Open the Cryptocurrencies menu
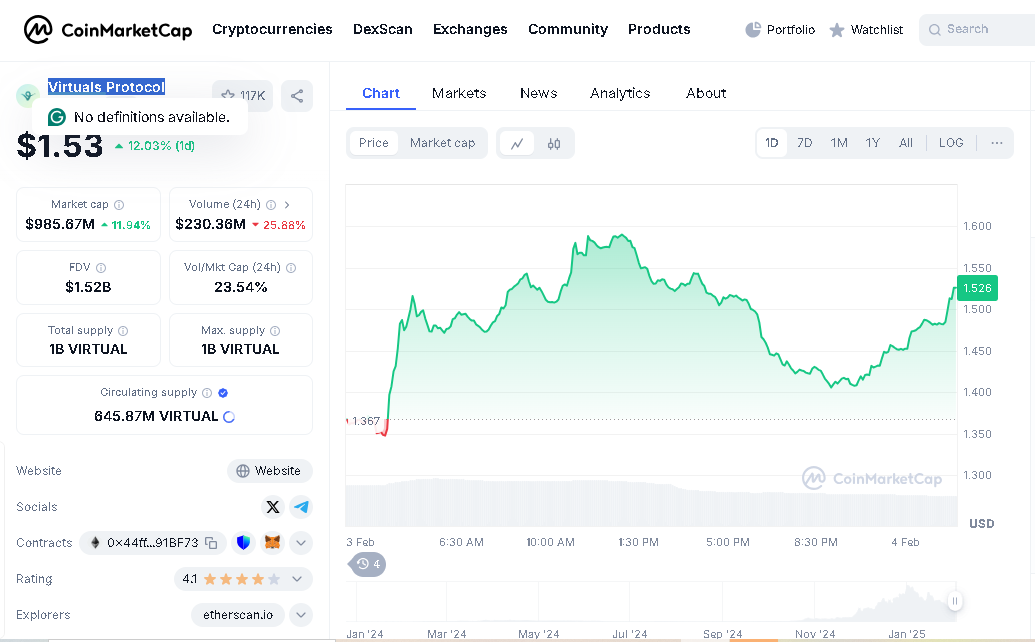 (x=272, y=30)
